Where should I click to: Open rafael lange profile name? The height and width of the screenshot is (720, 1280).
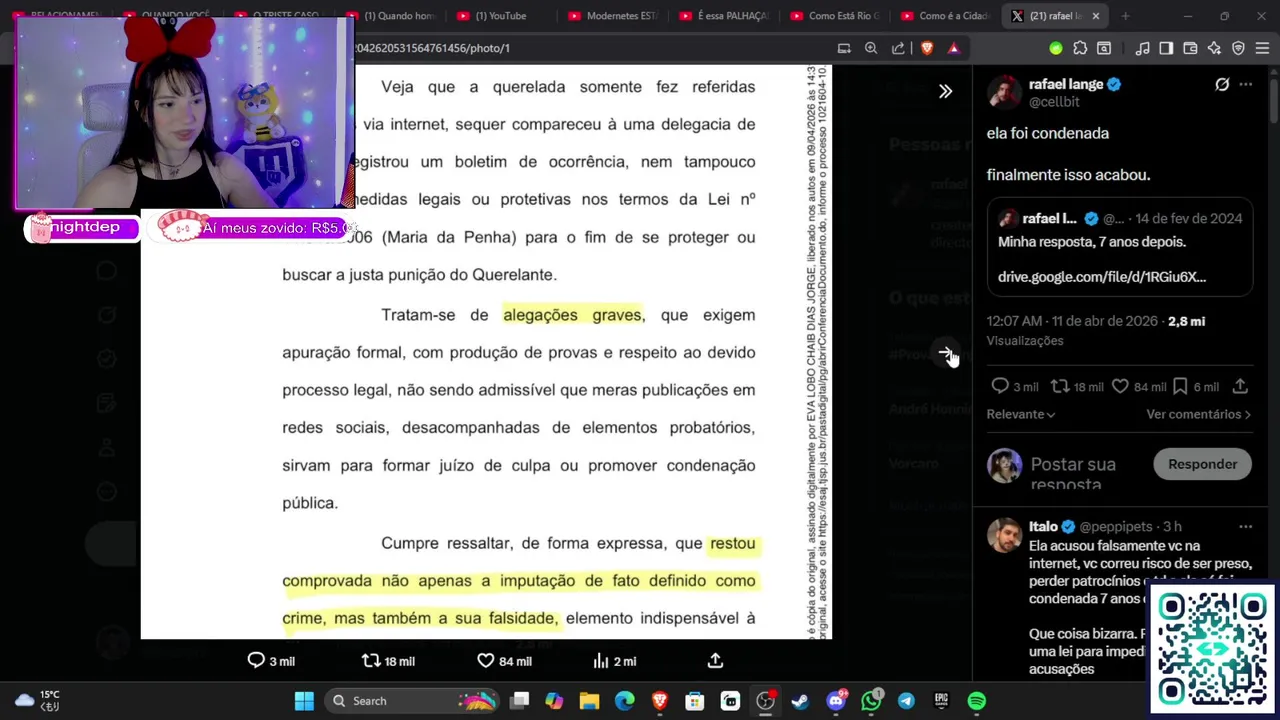coord(1066,84)
